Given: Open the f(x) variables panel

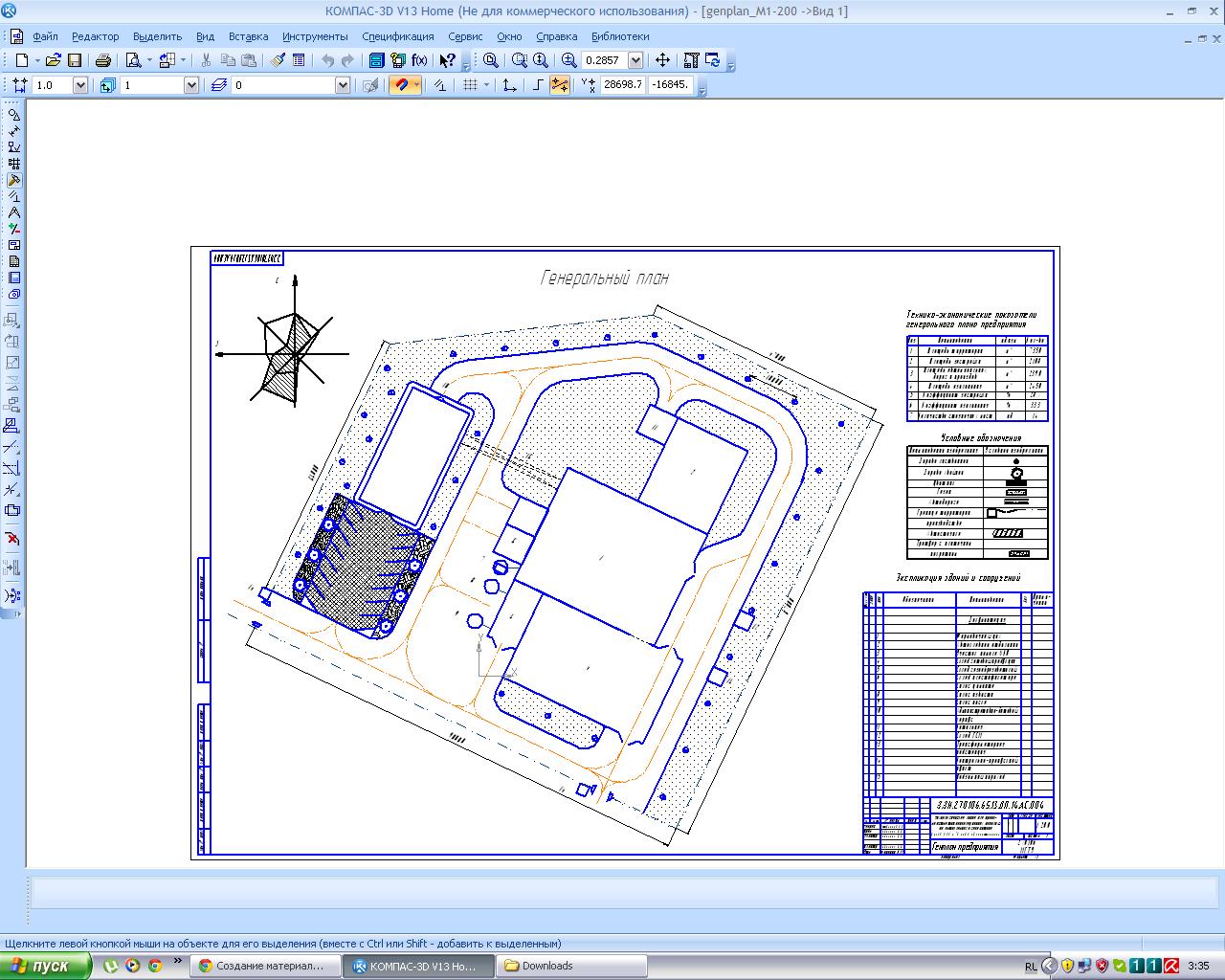Looking at the screenshot, I should [x=419, y=60].
